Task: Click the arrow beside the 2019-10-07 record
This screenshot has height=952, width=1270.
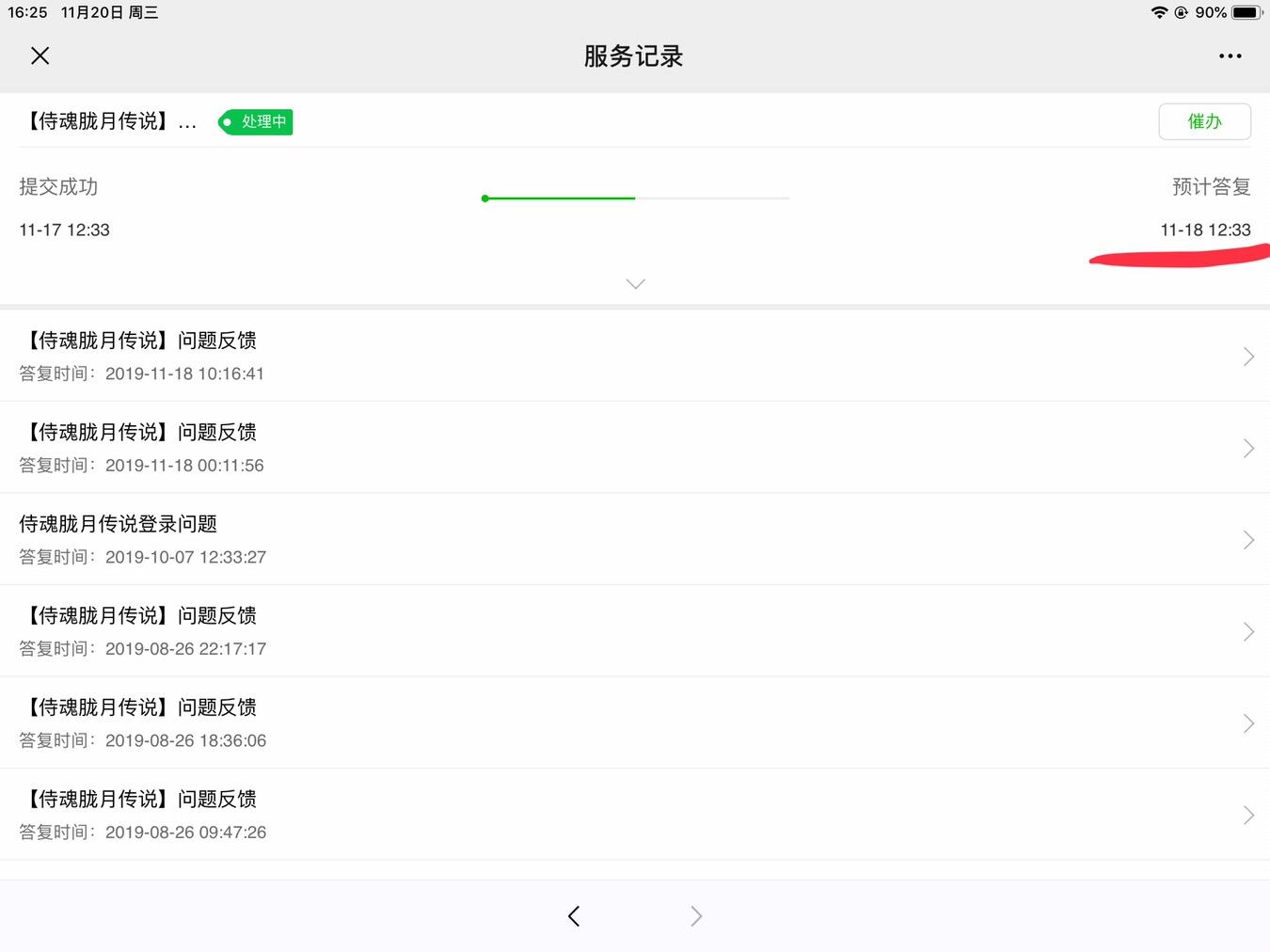Action: 1248,540
